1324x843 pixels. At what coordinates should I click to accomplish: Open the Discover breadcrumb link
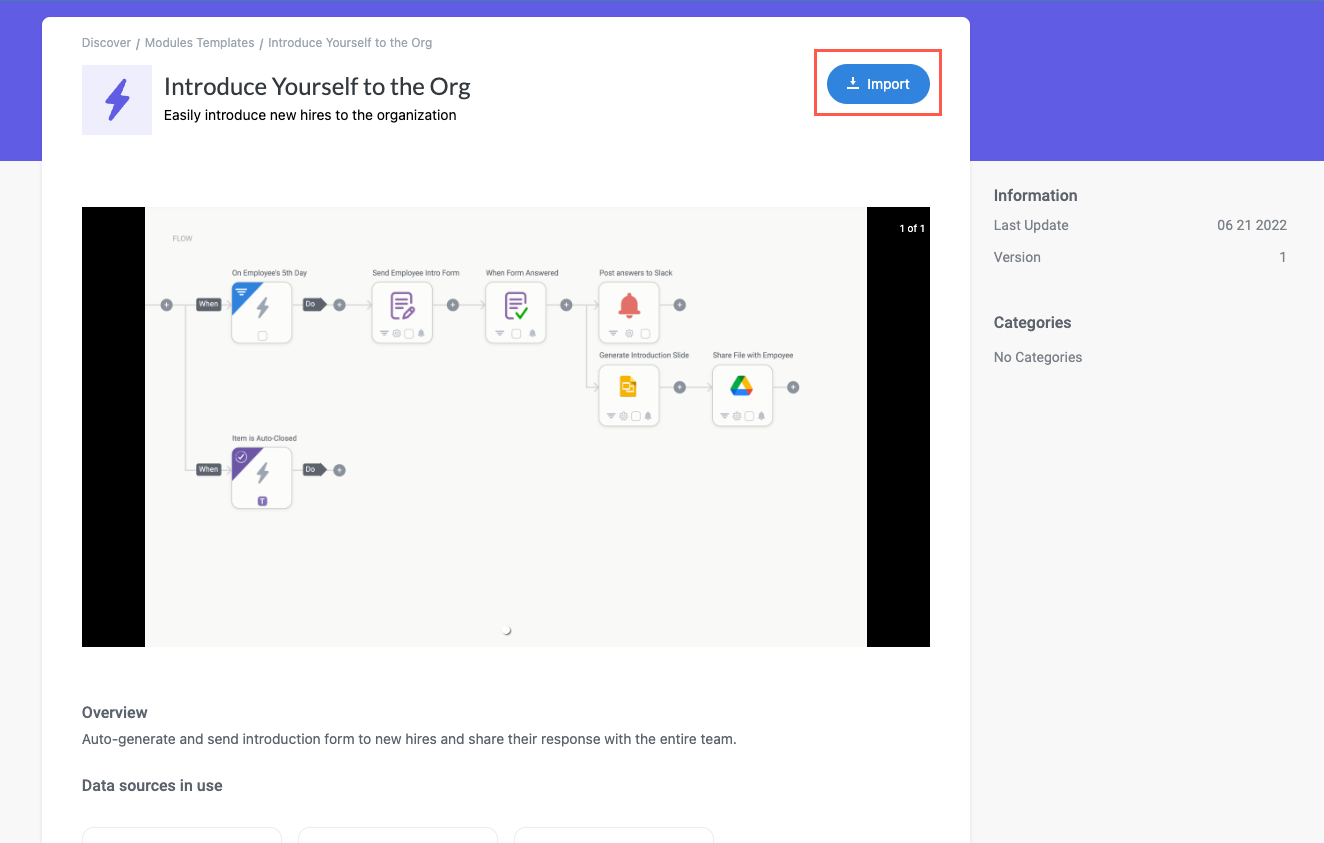click(106, 42)
